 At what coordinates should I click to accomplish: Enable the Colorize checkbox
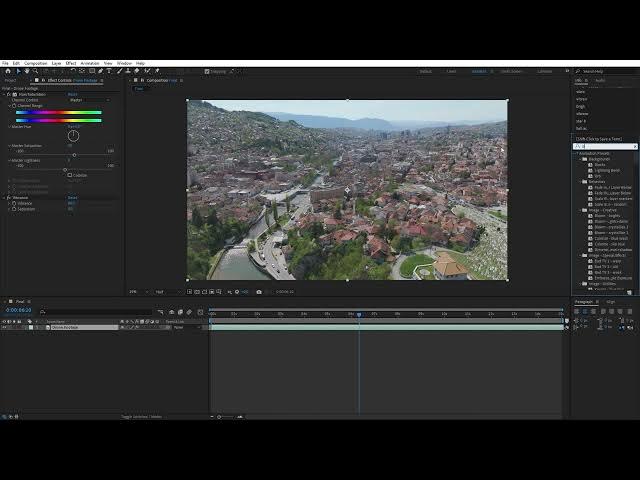coord(70,175)
